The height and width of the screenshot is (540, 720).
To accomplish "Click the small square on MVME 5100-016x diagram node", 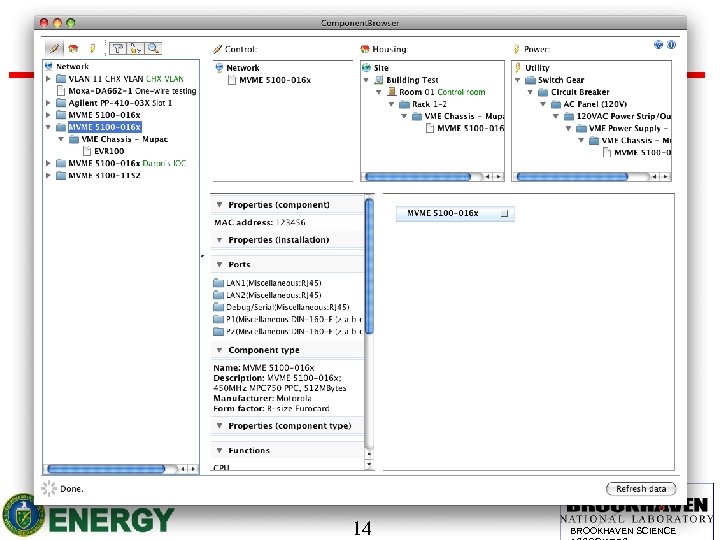I will tap(504, 213).
